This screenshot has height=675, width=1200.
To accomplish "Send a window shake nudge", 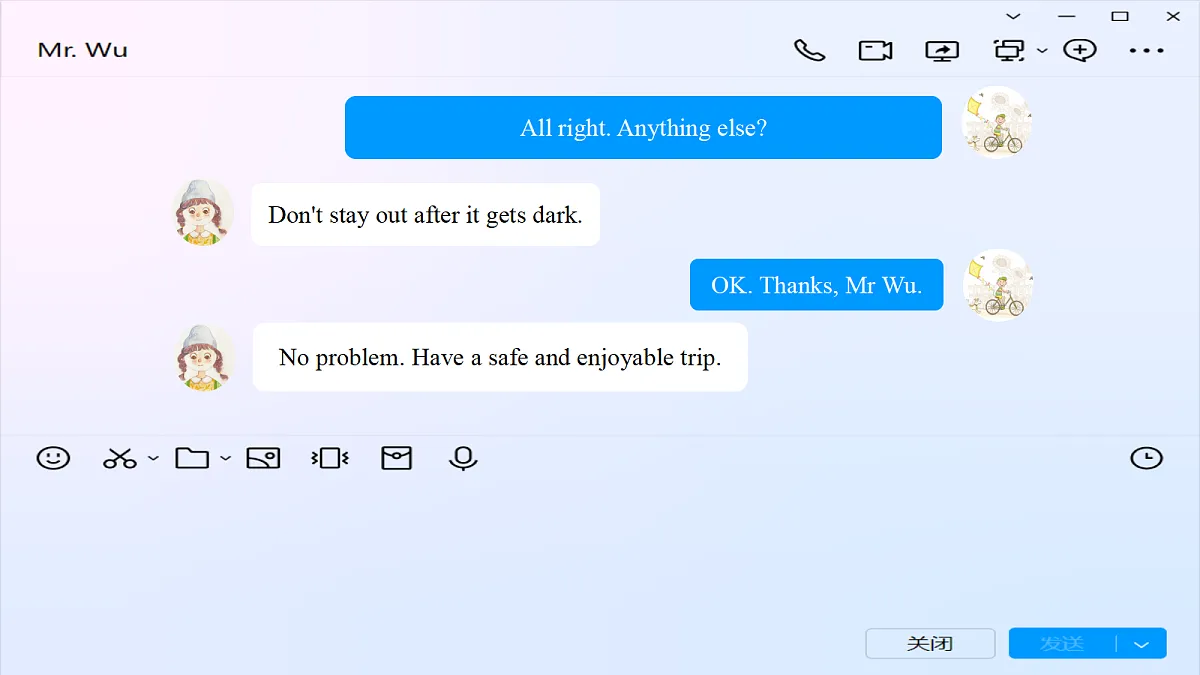I will pos(330,458).
